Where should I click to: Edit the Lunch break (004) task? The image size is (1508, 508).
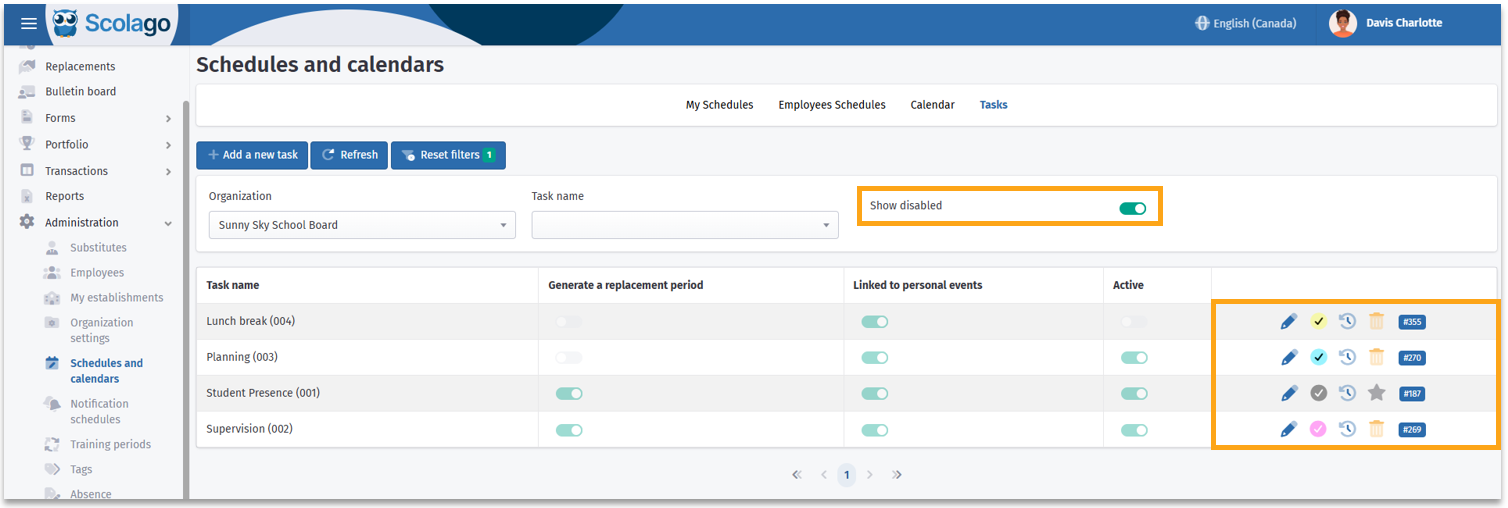(x=1289, y=321)
